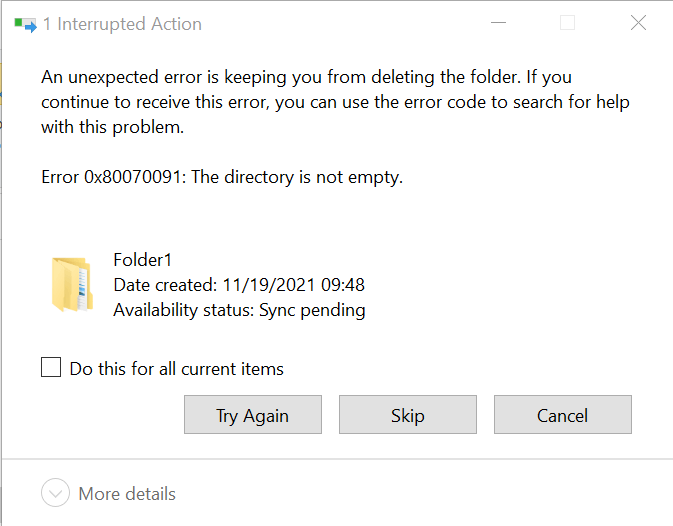The image size is (673, 526).
Task: Cancel the delete operation
Action: (x=562, y=415)
